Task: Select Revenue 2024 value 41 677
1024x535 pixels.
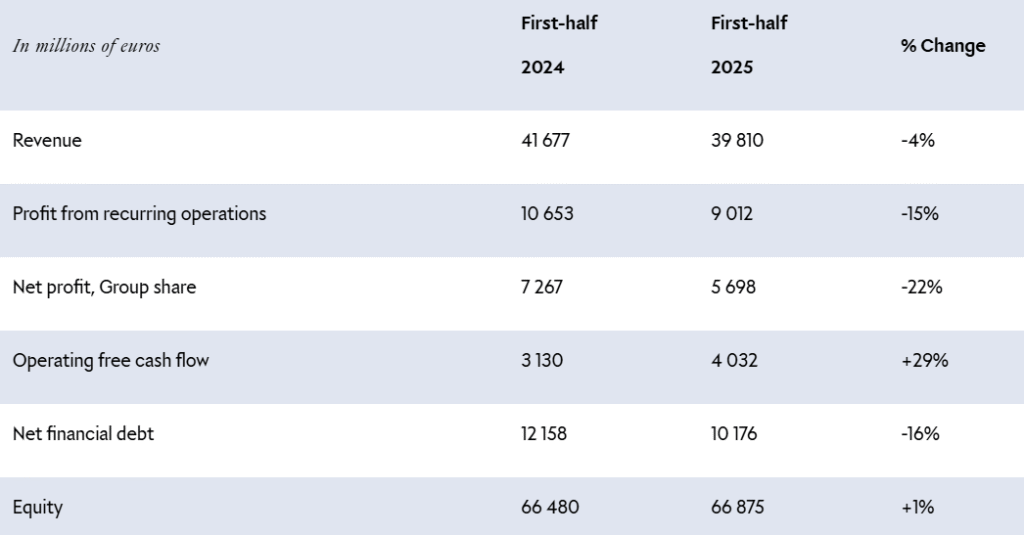Action: [545, 140]
